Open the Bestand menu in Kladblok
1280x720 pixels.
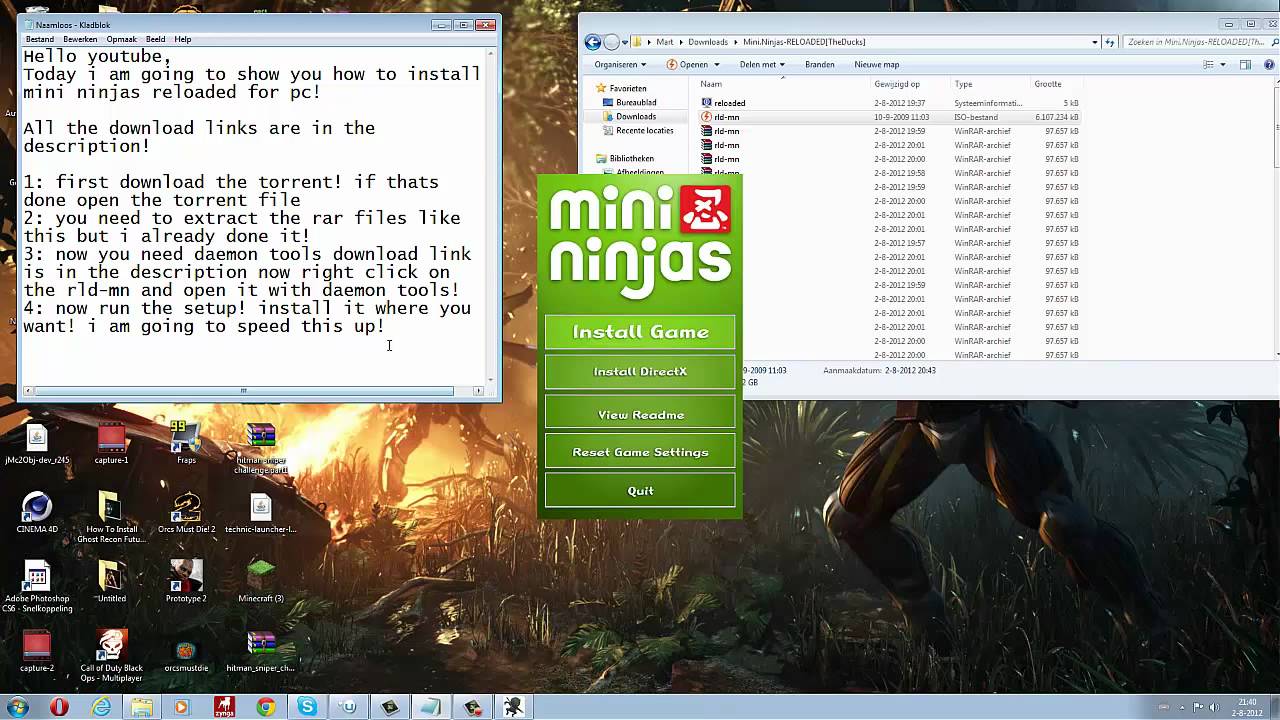click(x=40, y=39)
